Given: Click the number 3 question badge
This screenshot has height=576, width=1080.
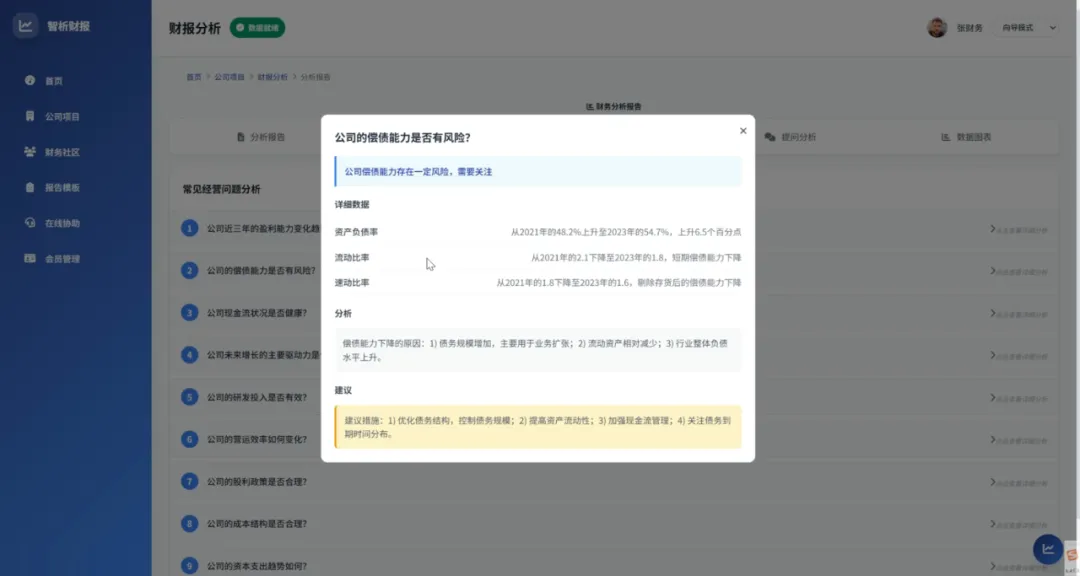Looking at the screenshot, I should click(x=189, y=313).
